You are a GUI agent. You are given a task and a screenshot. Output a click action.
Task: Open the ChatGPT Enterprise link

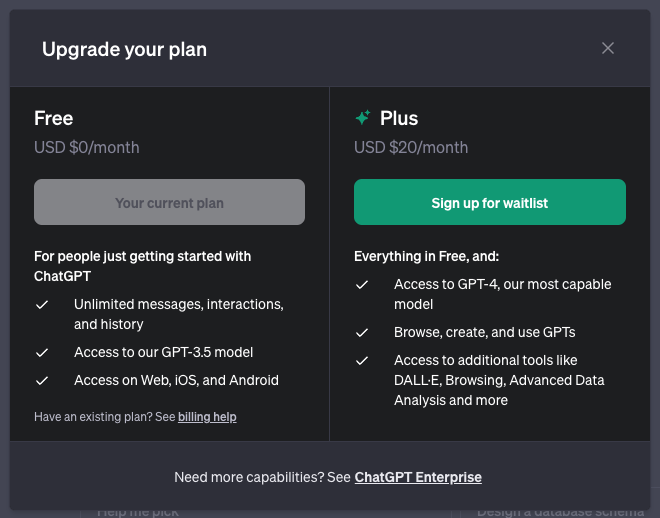pos(418,477)
